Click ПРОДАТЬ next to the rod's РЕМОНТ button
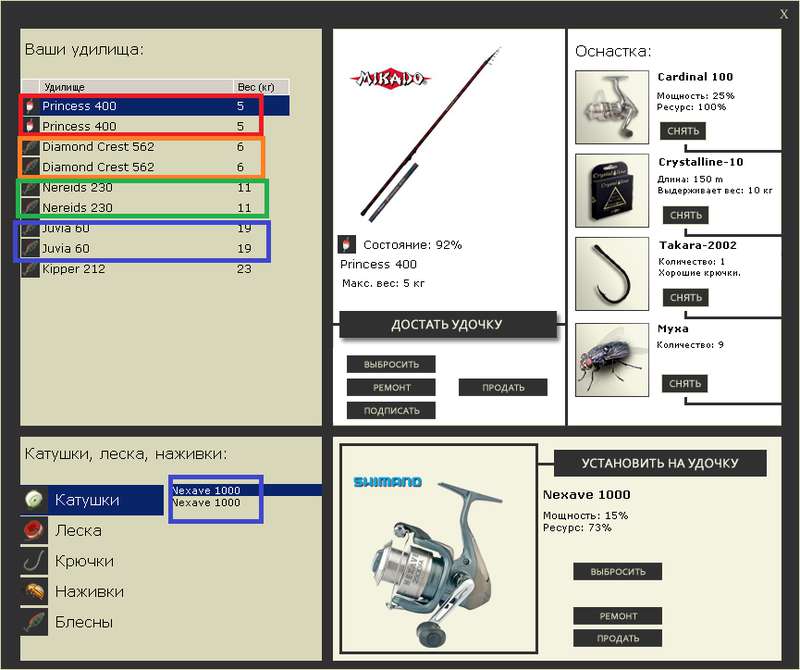 [503, 387]
